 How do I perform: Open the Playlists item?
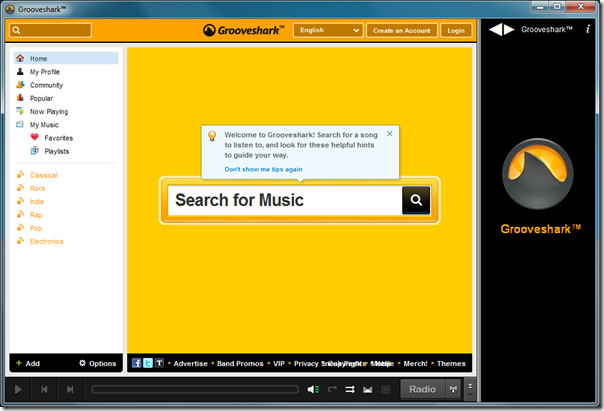(57, 151)
